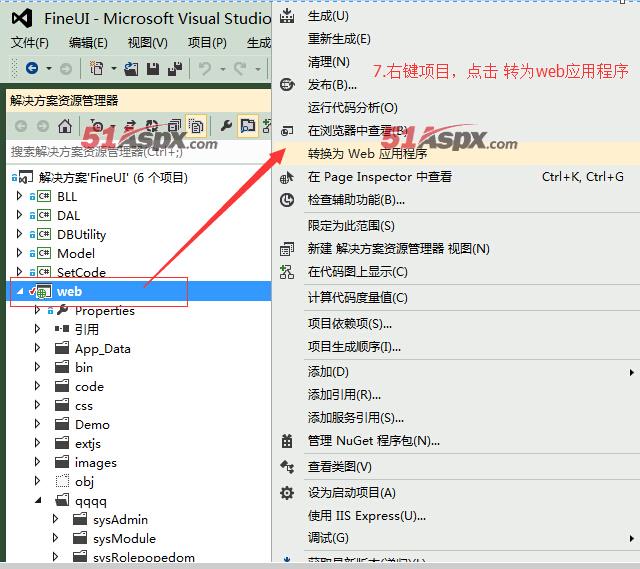Expand the App_Data folder
The image size is (640, 569).
(x=38, y=348)
